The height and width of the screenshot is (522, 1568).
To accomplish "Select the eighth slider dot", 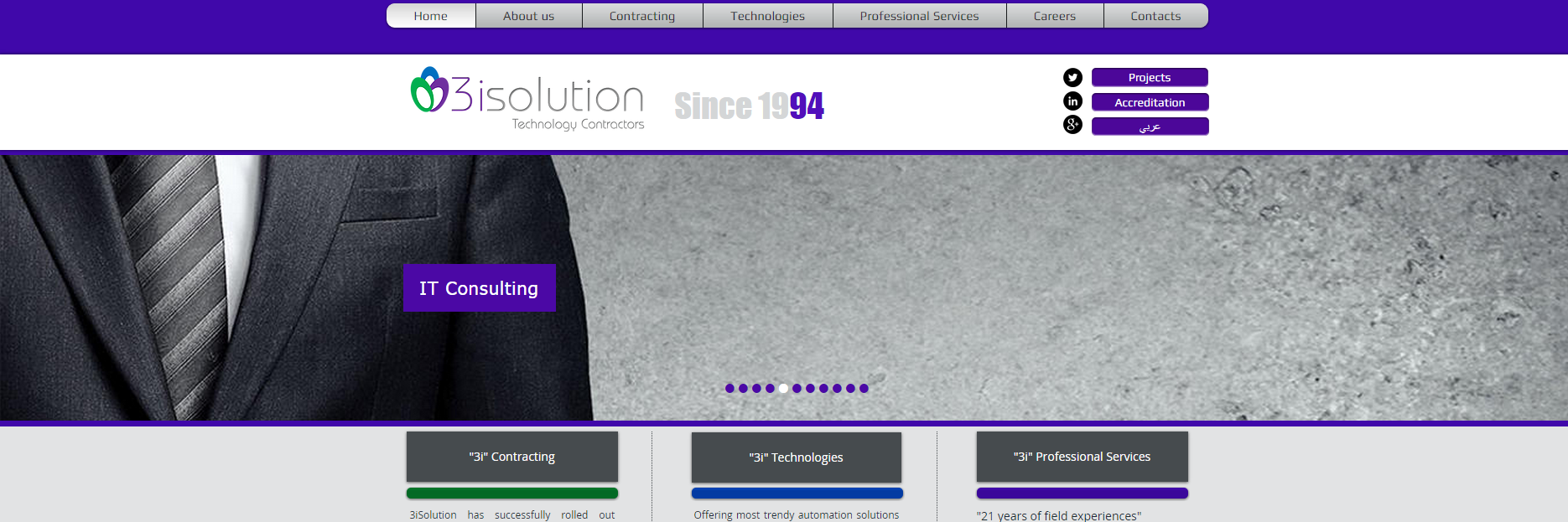I will tap(823, 388).
